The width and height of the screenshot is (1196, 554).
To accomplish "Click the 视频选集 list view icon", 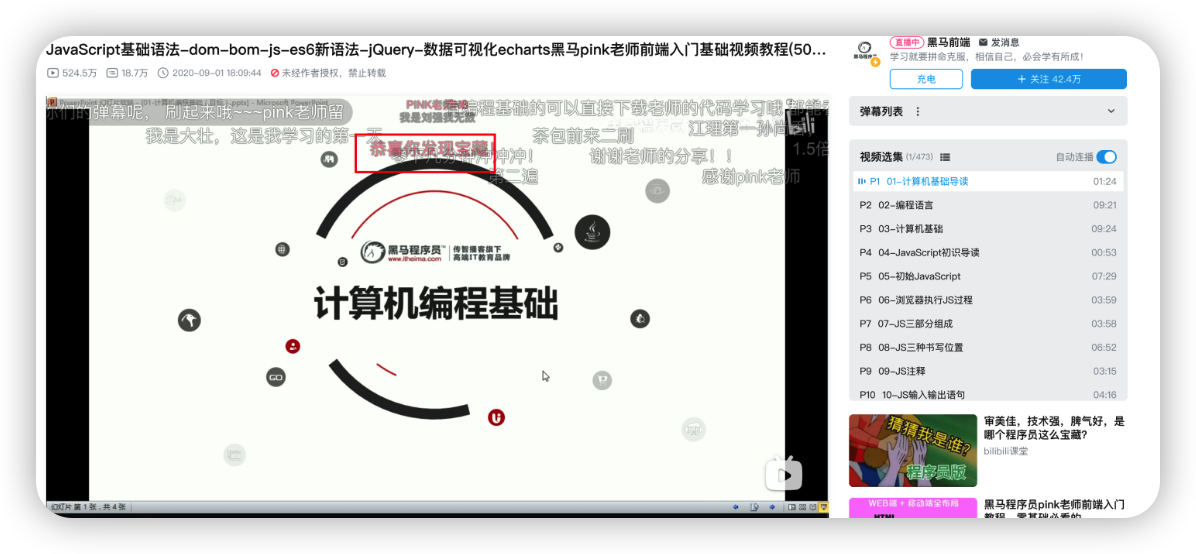I will coord(945,157).
